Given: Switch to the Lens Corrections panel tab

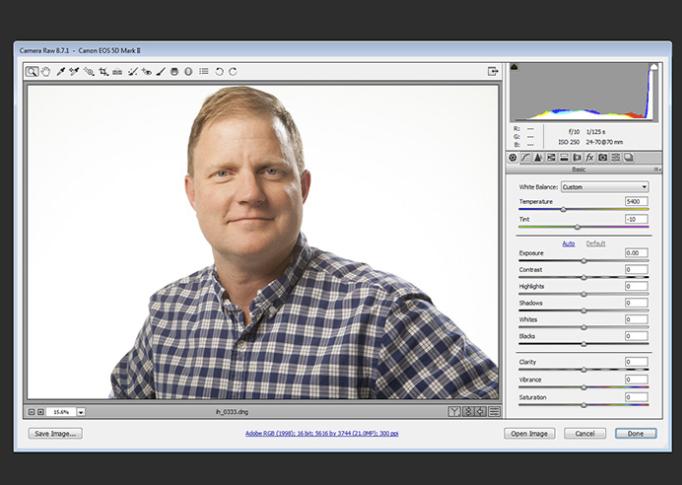Looking at the screenshot, I should pos(577,157).
